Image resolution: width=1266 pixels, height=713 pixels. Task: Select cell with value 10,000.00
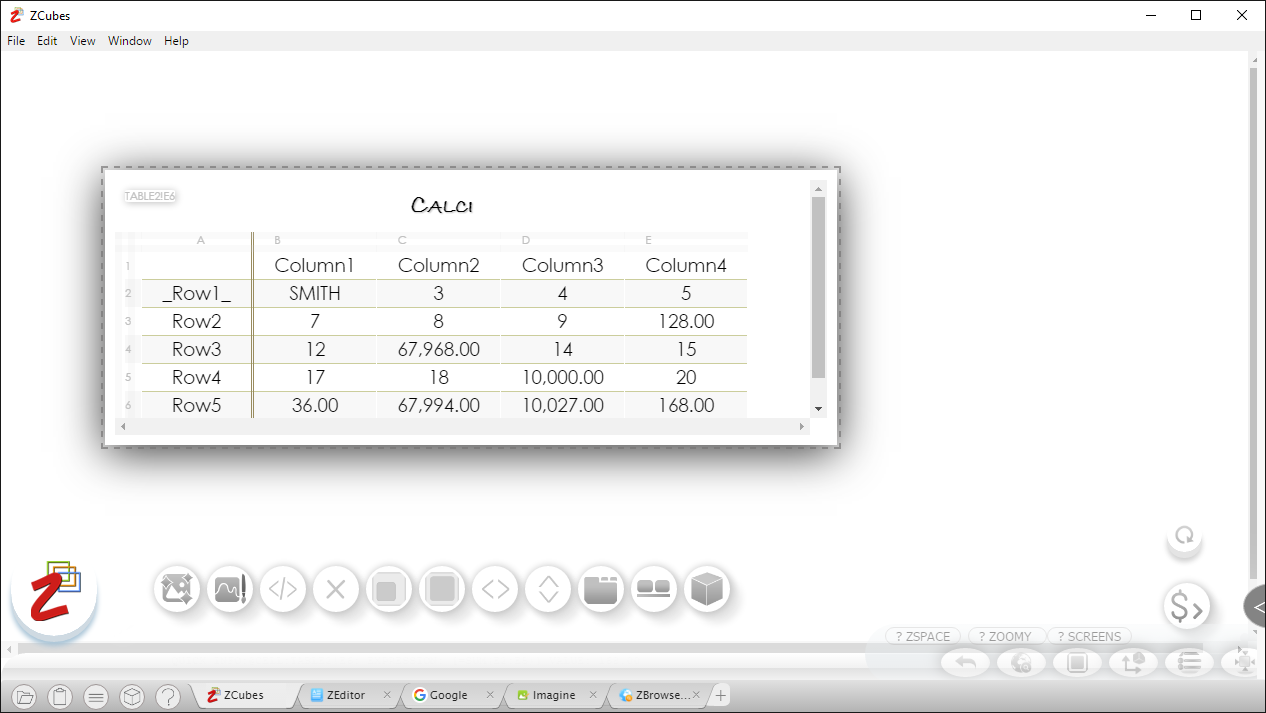coord(563,377)
